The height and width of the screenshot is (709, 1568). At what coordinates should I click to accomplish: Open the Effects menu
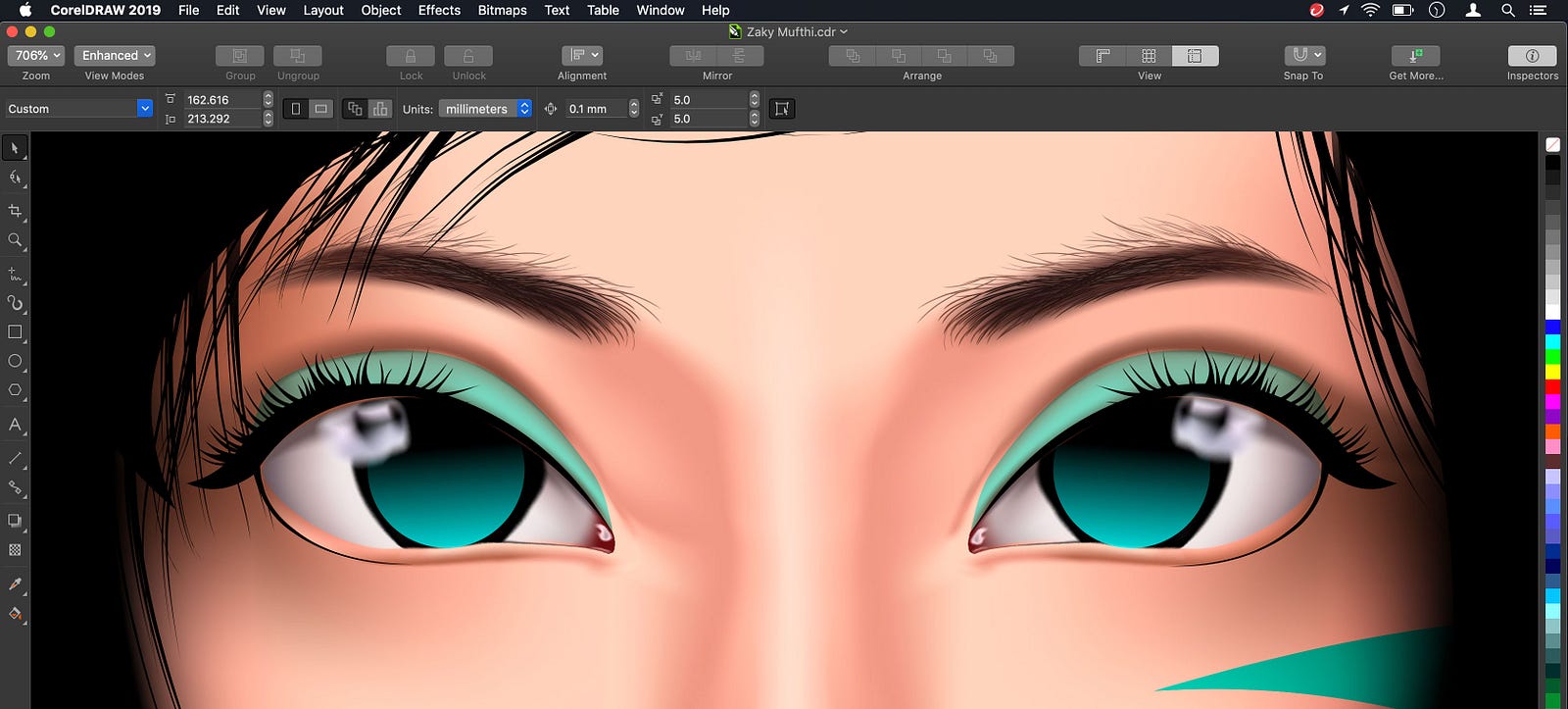click(439, 10)
